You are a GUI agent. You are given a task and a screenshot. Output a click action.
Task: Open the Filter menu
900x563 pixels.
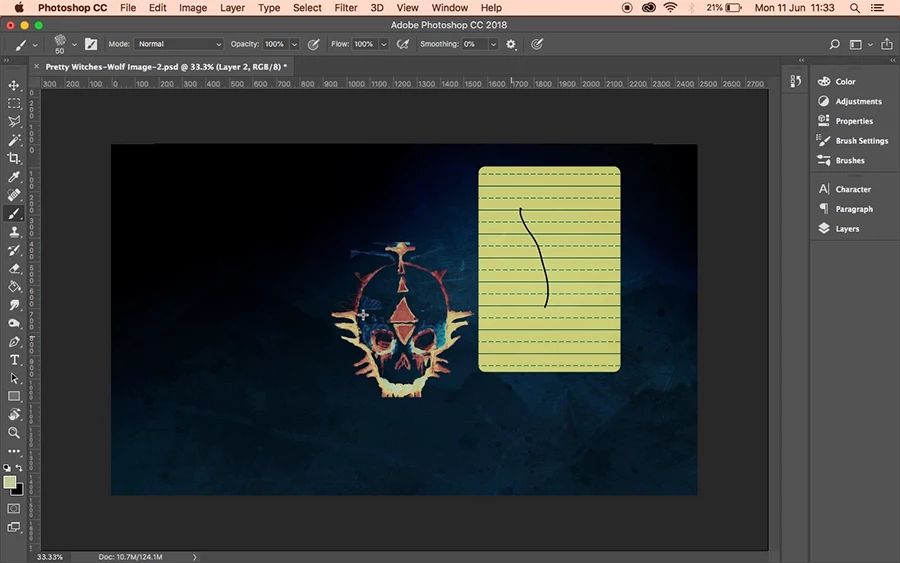[346, 7]
